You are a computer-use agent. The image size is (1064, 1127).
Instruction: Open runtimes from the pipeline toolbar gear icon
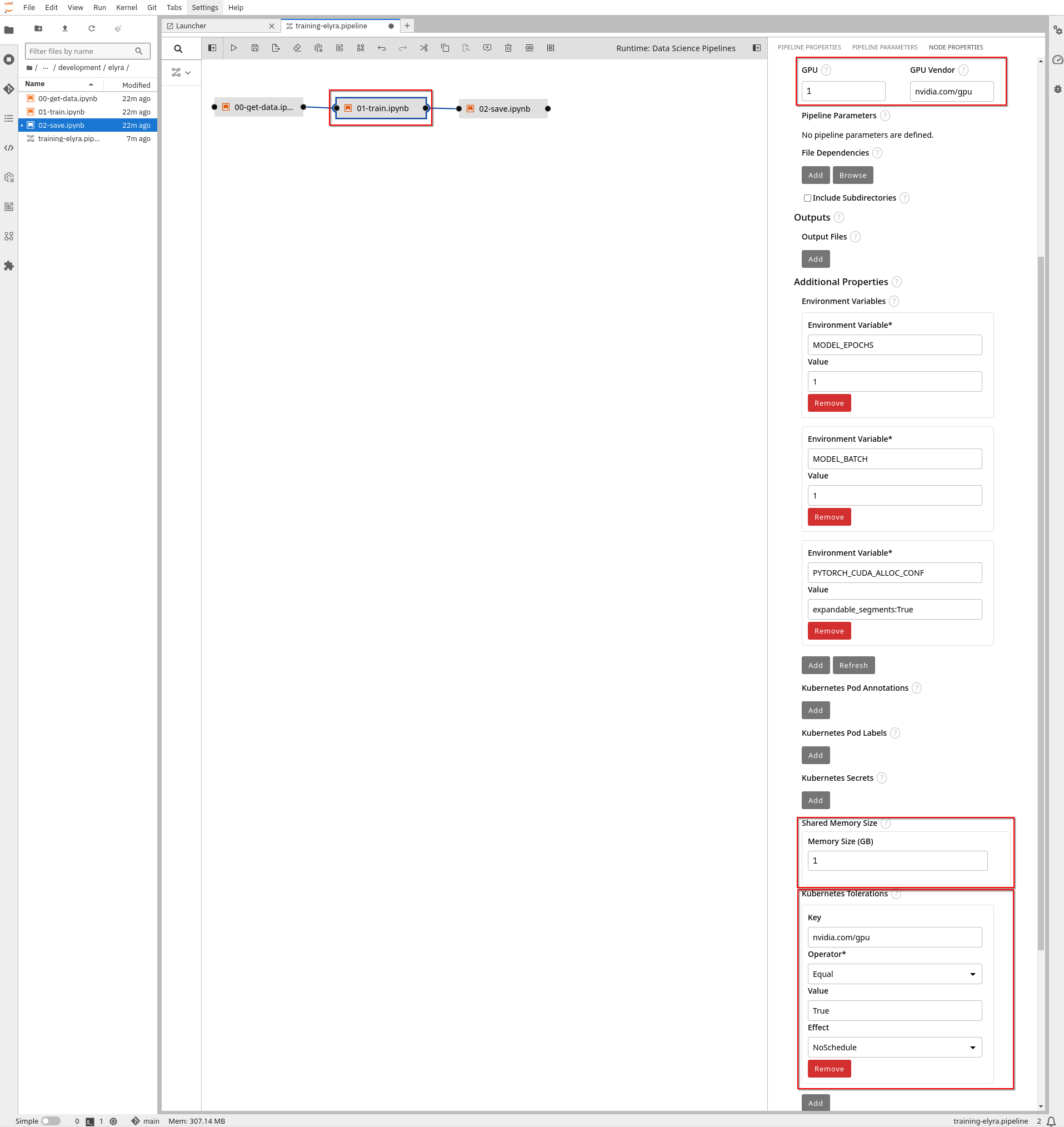click(318, 48)
